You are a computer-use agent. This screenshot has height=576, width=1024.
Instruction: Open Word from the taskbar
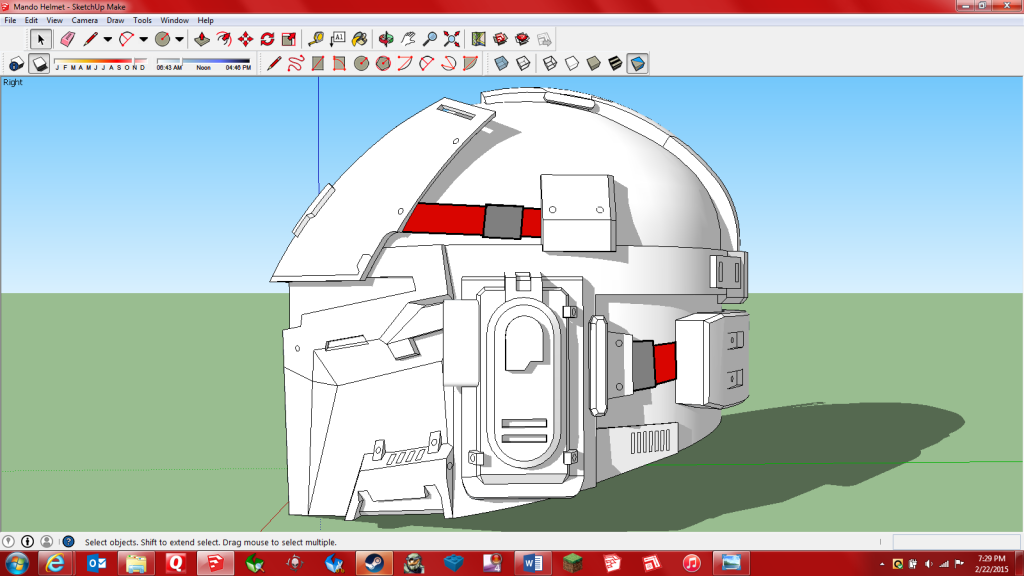pos(532,563)
